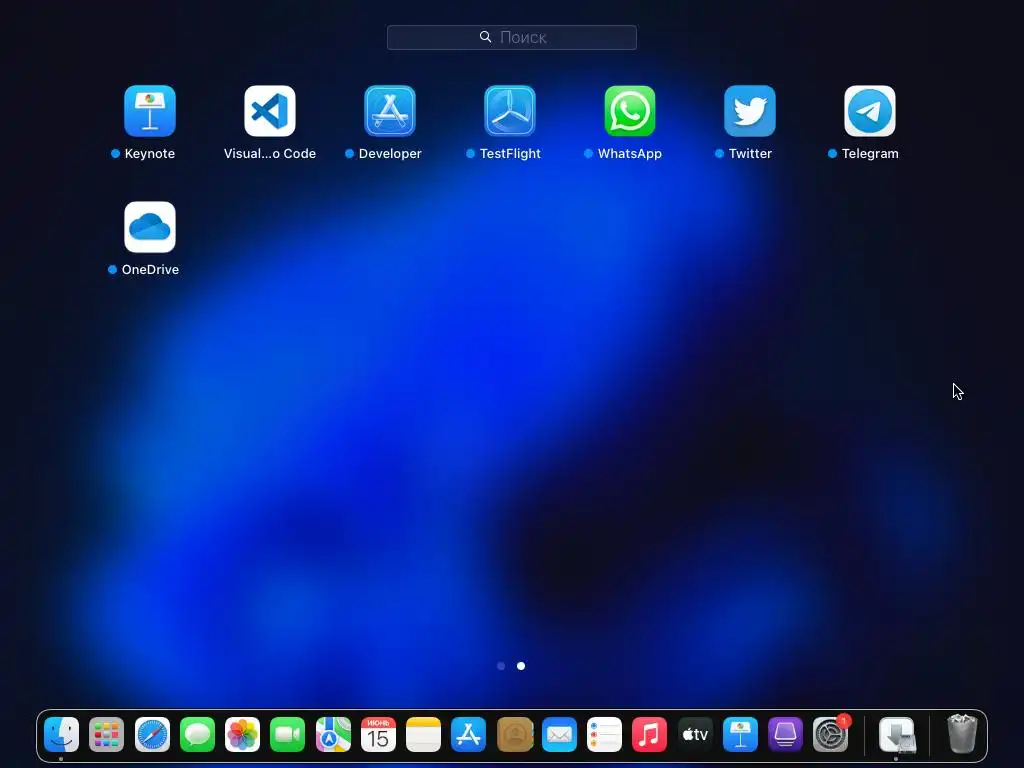This screenshot has width=1024, height=768.
Task: Open Music from the Dock
Action: click(x=649, y=735)
